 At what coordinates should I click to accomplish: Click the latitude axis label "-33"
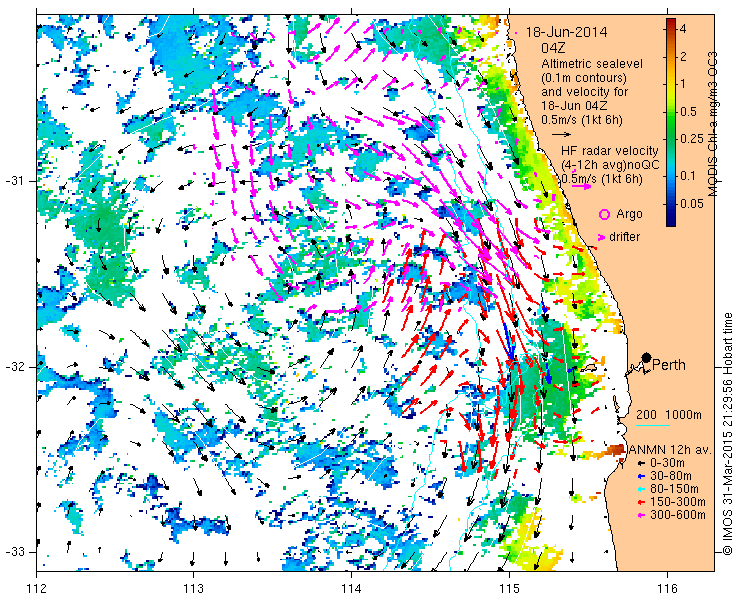[x=14, y=551]
